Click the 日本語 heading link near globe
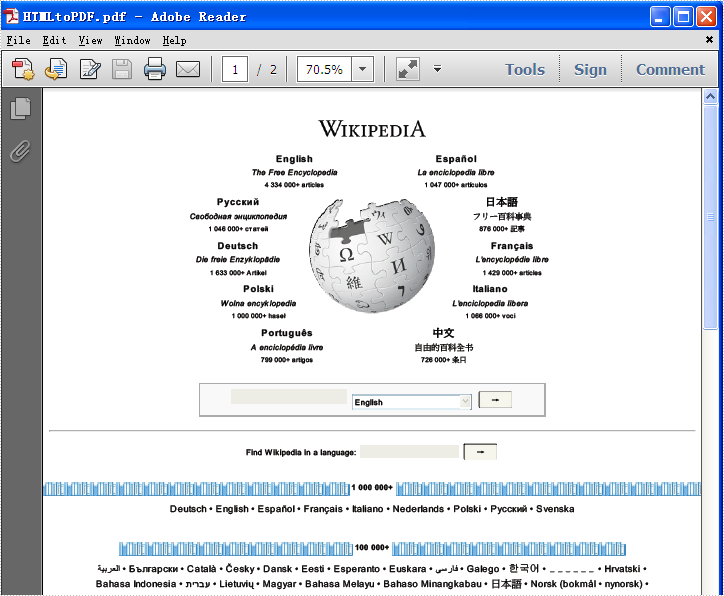 pos(501,202)
